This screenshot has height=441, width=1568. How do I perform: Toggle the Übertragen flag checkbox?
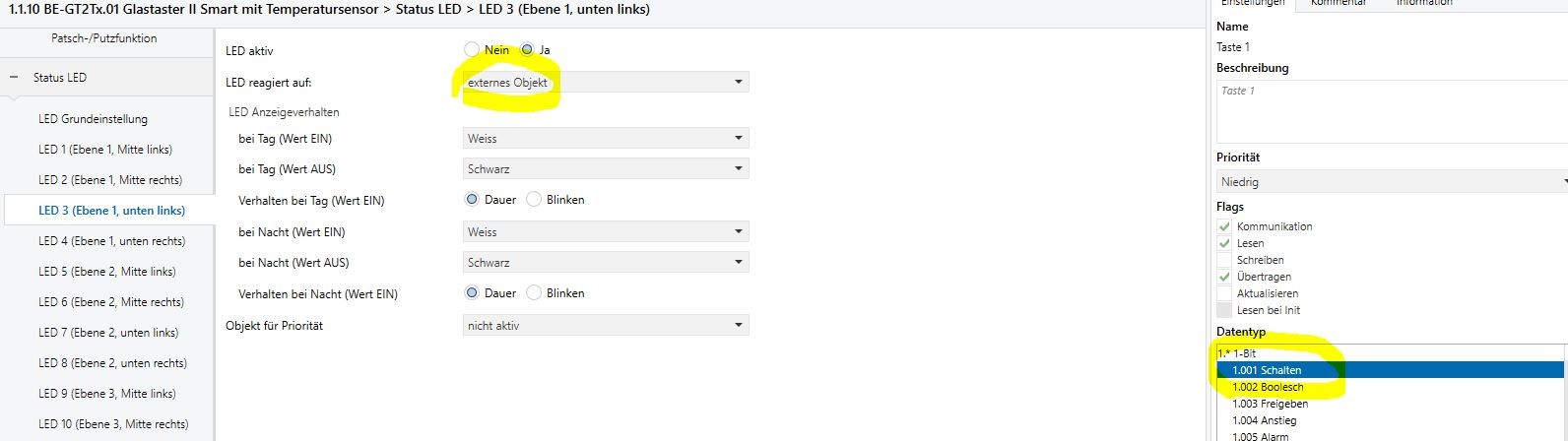coord(1224,277)
